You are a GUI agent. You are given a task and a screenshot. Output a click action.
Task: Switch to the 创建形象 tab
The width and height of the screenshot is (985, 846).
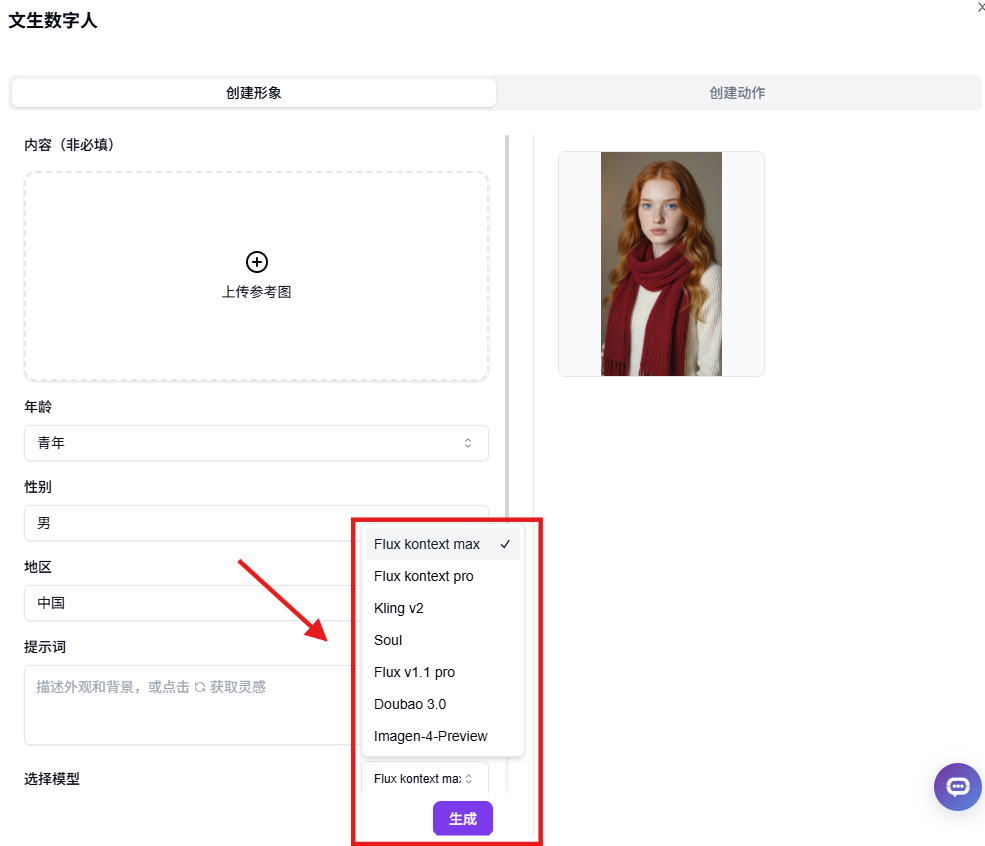[254, 93]
